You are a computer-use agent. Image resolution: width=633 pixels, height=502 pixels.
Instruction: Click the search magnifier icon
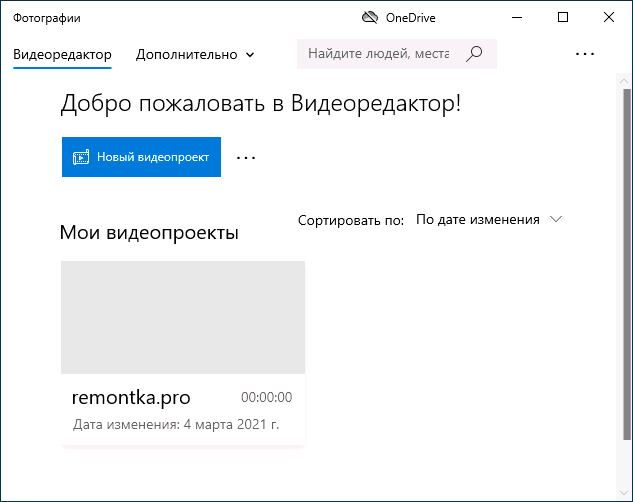tap(474, 54)
